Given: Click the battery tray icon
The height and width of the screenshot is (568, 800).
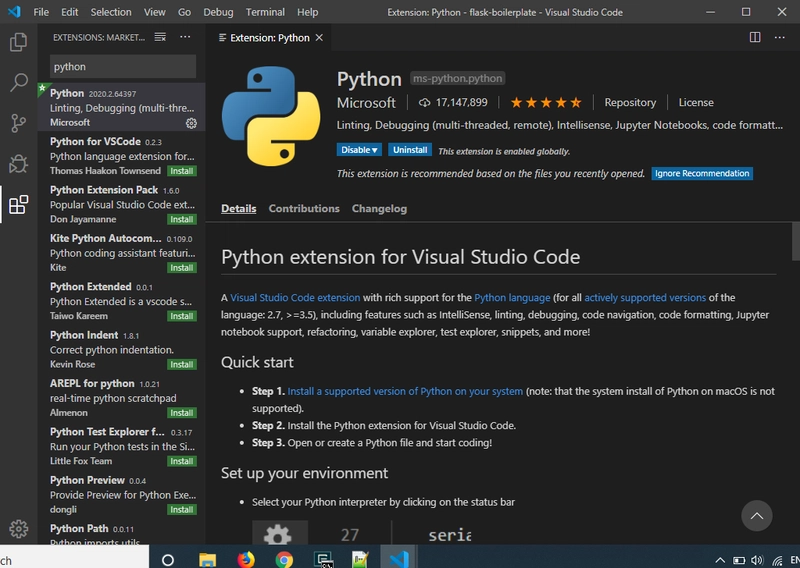Looking at the screenshot, I should (x=739, y=560).
